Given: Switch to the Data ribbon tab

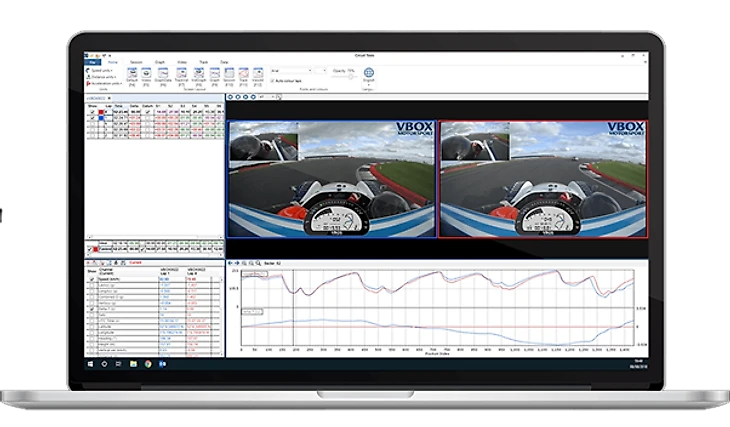Looking at the screenshot, I should pyautogui.click(x=224, y=62).
